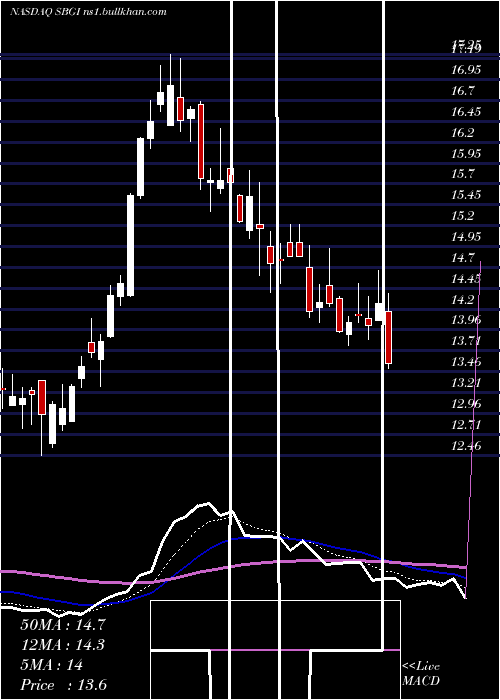The width and height of the screenshot is (500, 700).
Task: Click the 14.45 price axis label
Action: (x=466, y=279)
